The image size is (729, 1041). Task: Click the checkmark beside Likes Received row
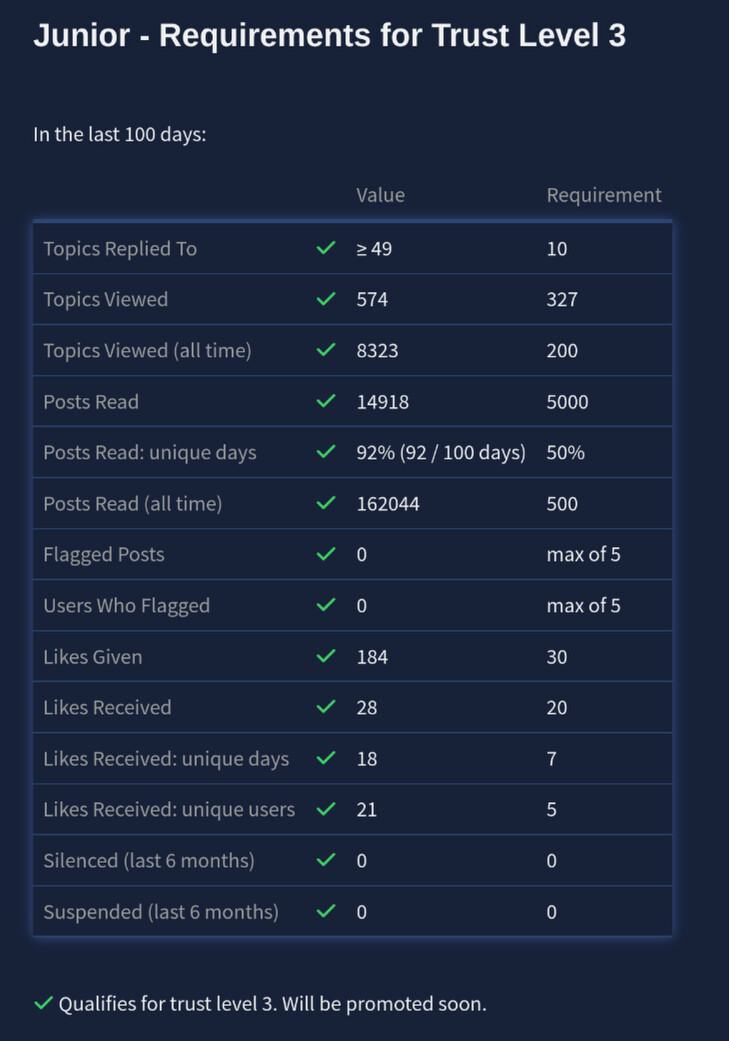(325, 707)
